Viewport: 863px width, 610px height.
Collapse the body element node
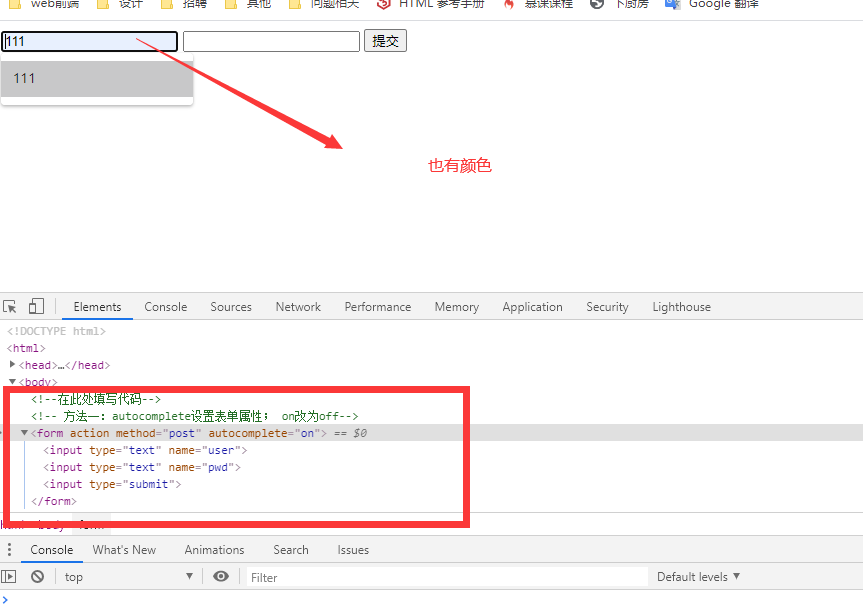coord(12,382)
